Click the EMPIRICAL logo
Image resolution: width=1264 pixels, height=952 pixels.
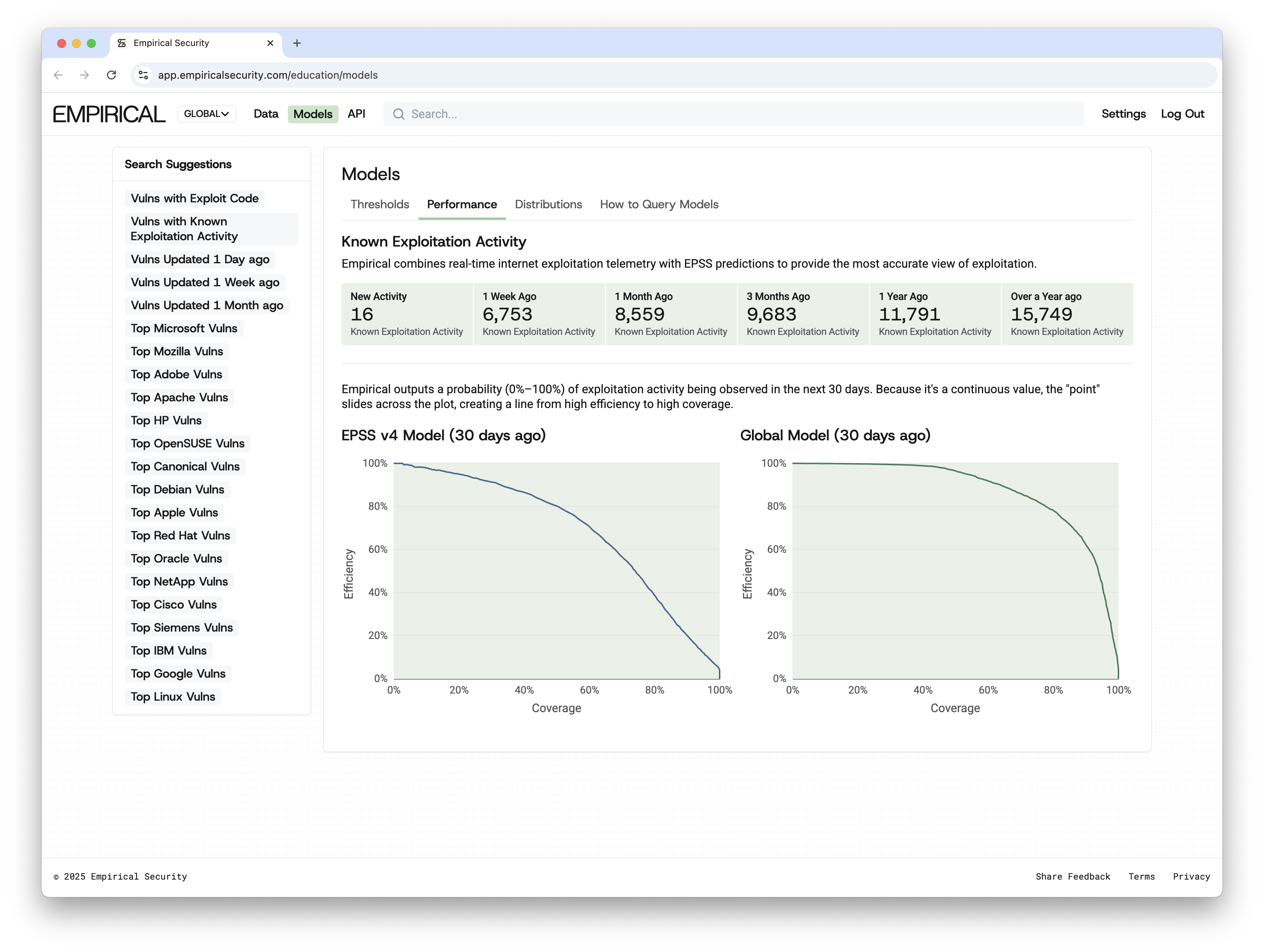[x=108, y=114]
